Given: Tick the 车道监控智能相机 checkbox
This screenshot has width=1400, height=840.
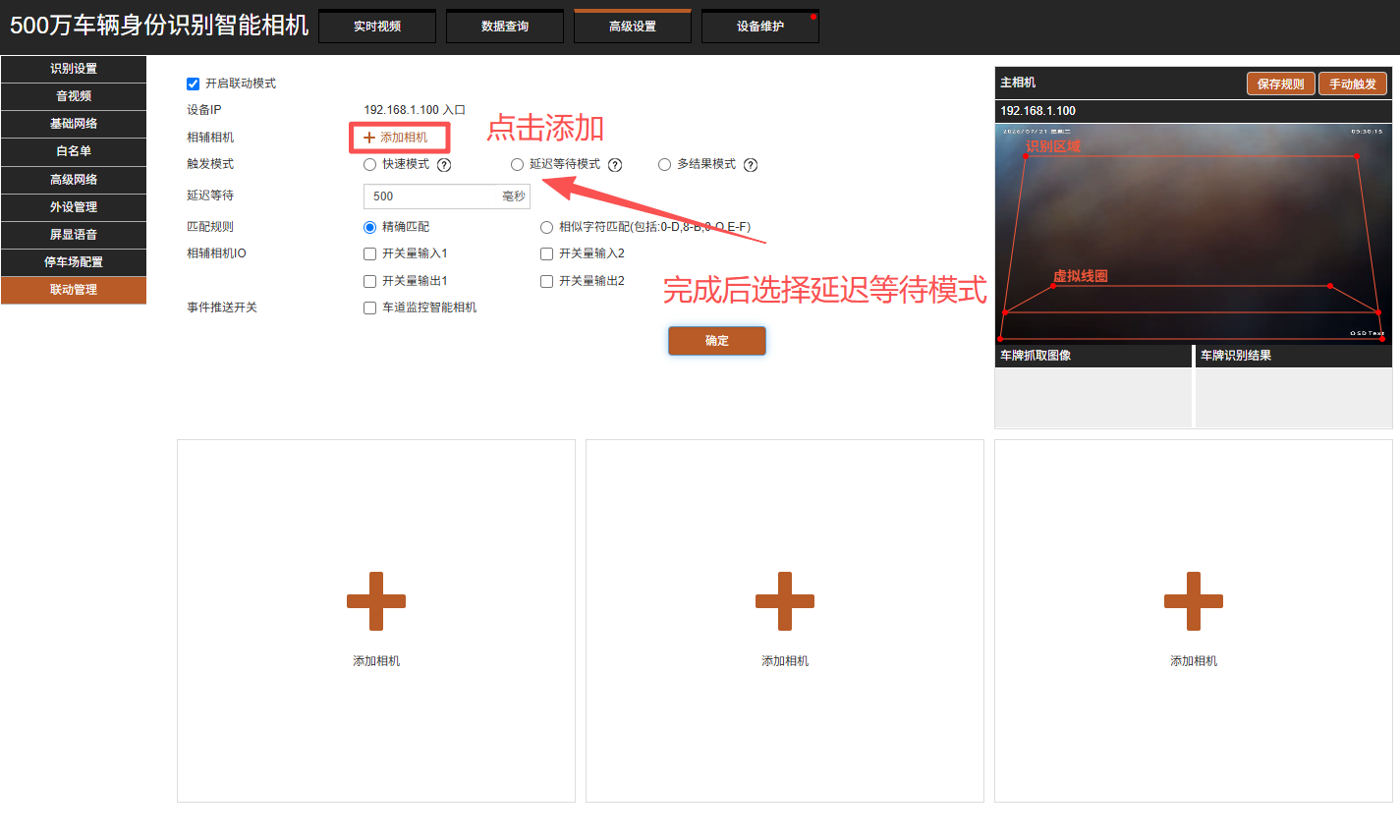Looking at the screenshot, I should click(x=369, y=308).
